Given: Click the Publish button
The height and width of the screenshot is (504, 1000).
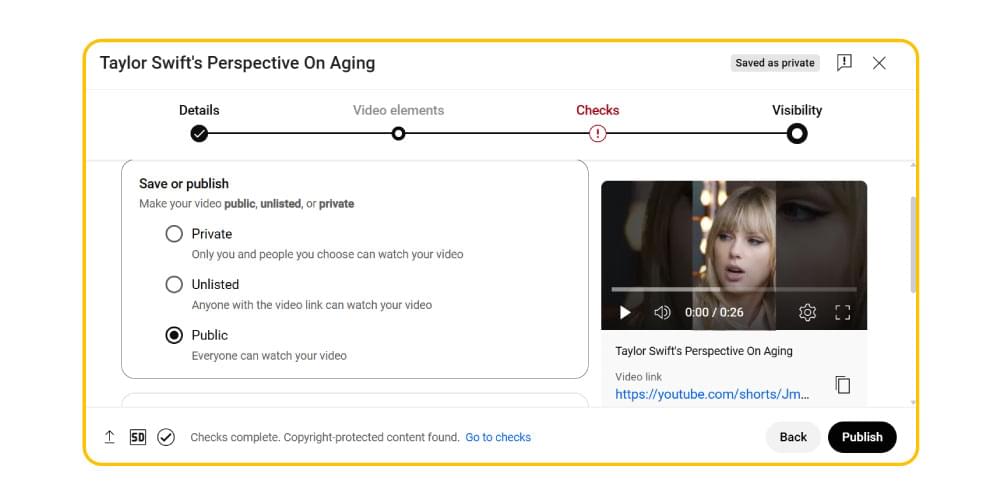Looking at the screenshot, I should pos(862,437).
